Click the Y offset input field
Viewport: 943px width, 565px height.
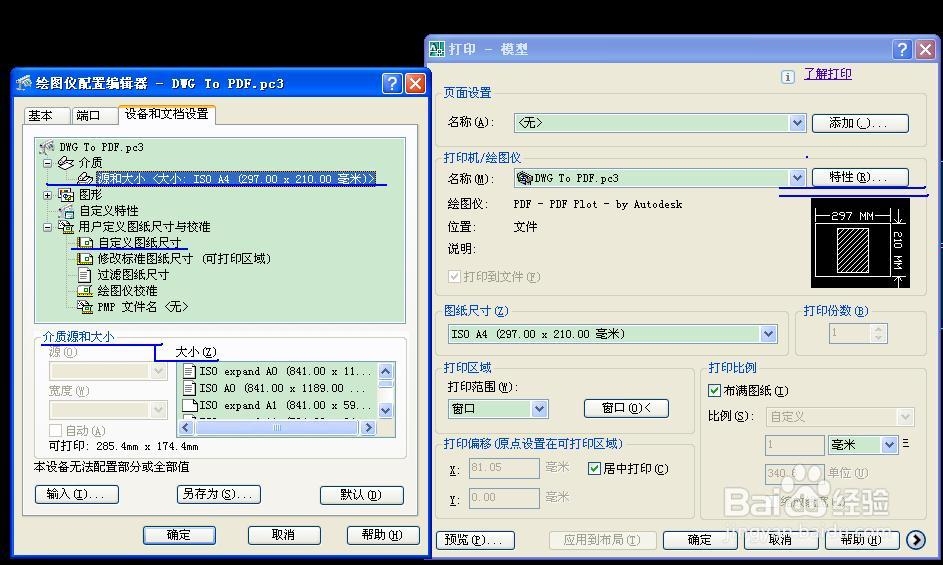click(x=504, y=498)
